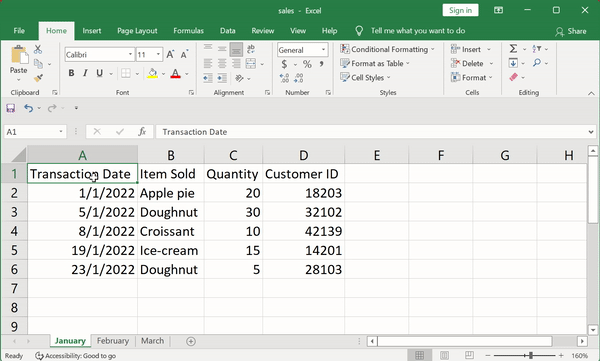Open the Conditional Formatting dropdown
This screenshot has height=361, width=600.
(x=388, y=49)
